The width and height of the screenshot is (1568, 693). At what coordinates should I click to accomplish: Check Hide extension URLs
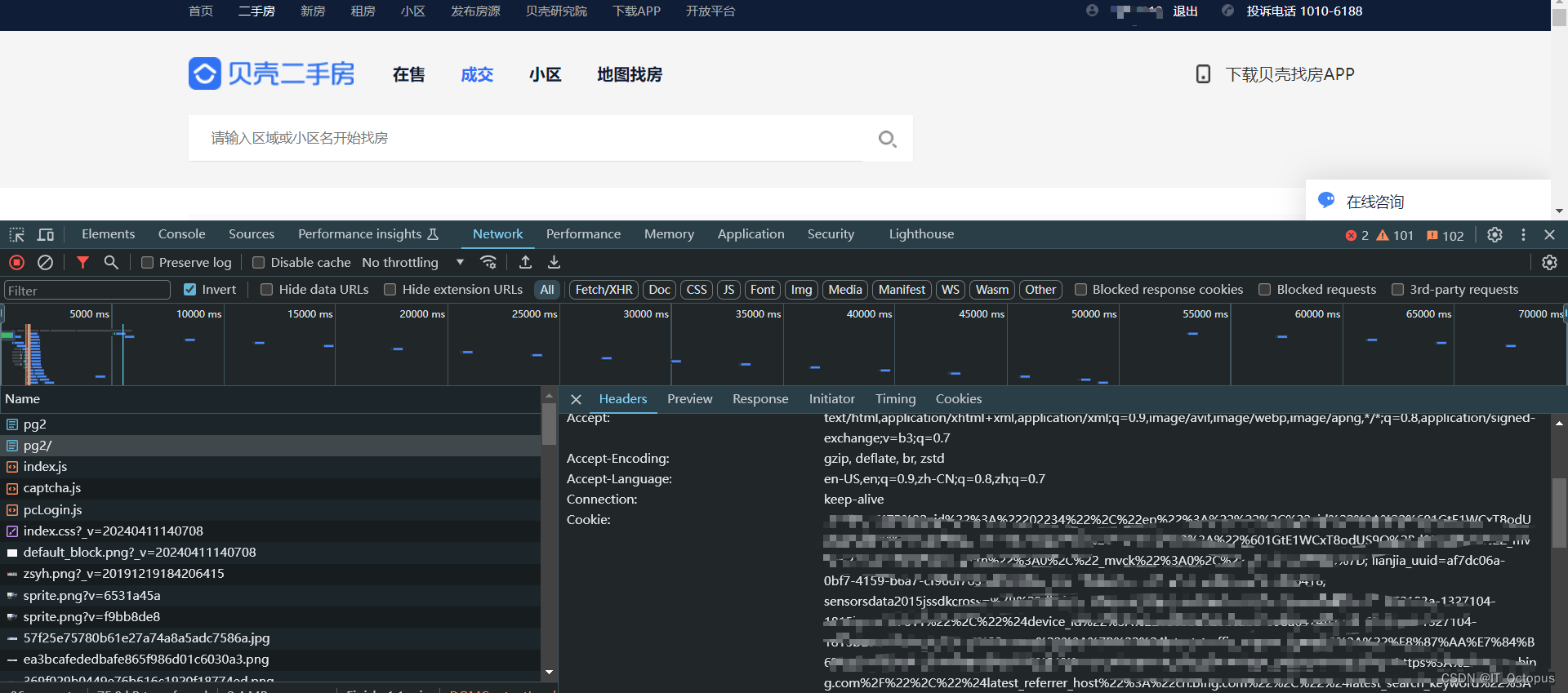pyautogui.click(x=390, y=290)
